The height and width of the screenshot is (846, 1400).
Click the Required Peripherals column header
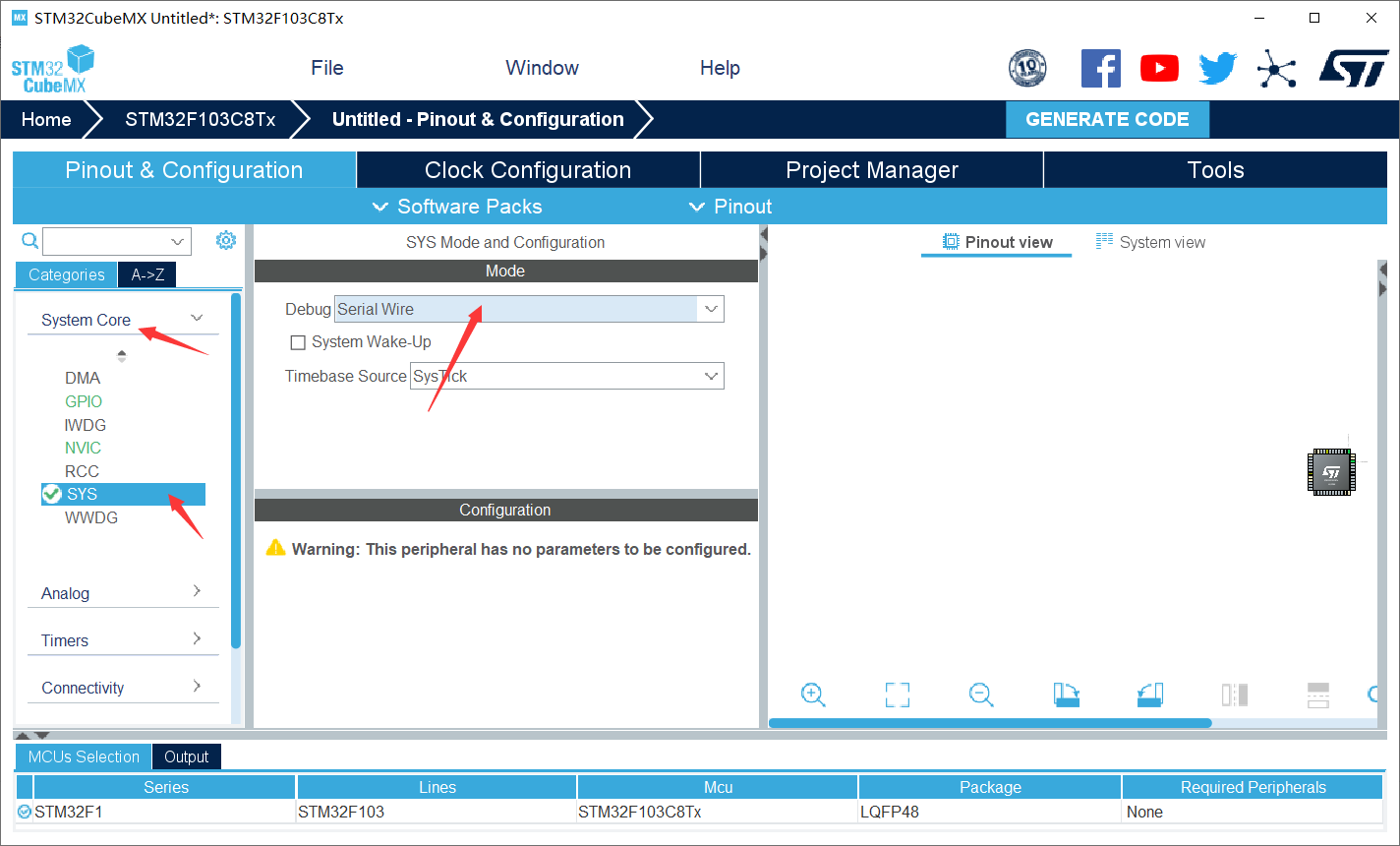(x=1253, y=787)
